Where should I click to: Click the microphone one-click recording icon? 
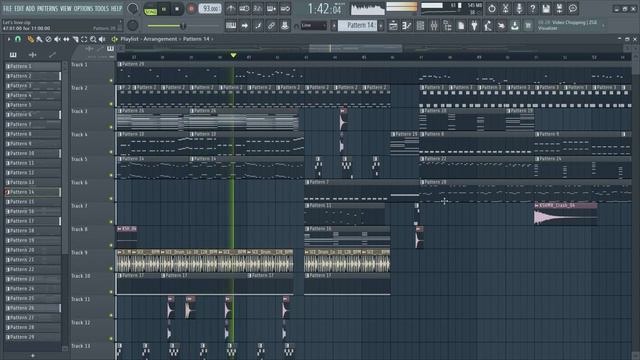point(519,8)
